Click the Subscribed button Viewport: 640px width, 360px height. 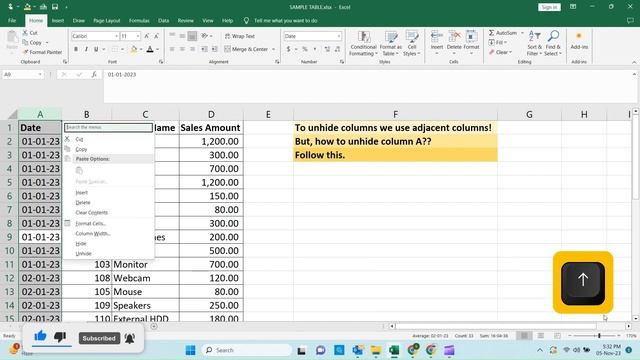[x=99, y=338]
